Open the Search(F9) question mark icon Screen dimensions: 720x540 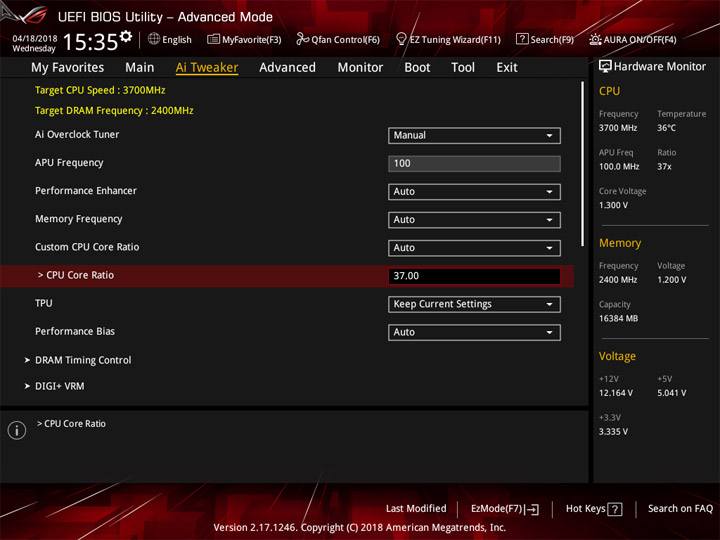click(x=522, y=39)
